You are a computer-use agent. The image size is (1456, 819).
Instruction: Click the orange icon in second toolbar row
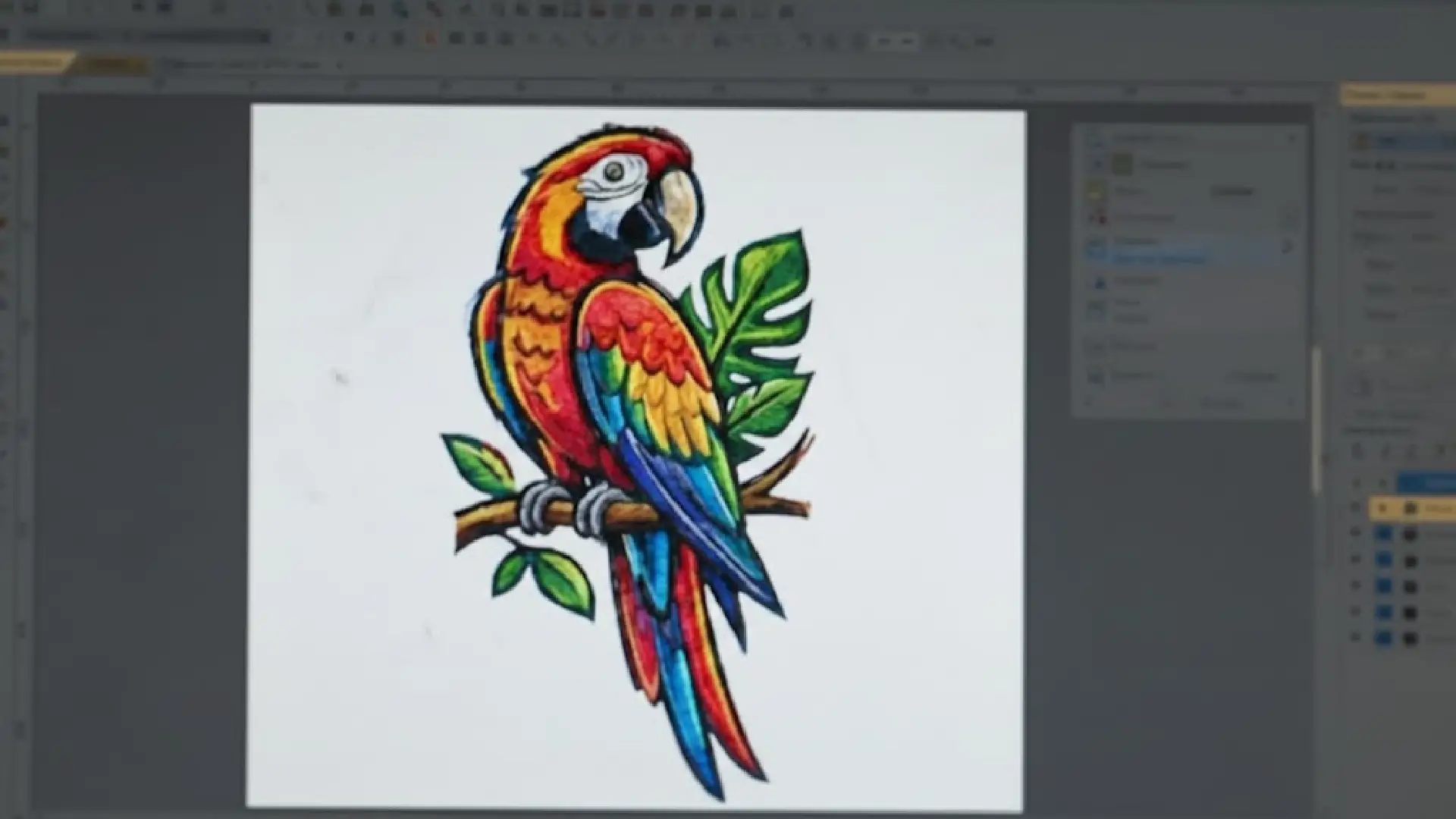point(430,37)
